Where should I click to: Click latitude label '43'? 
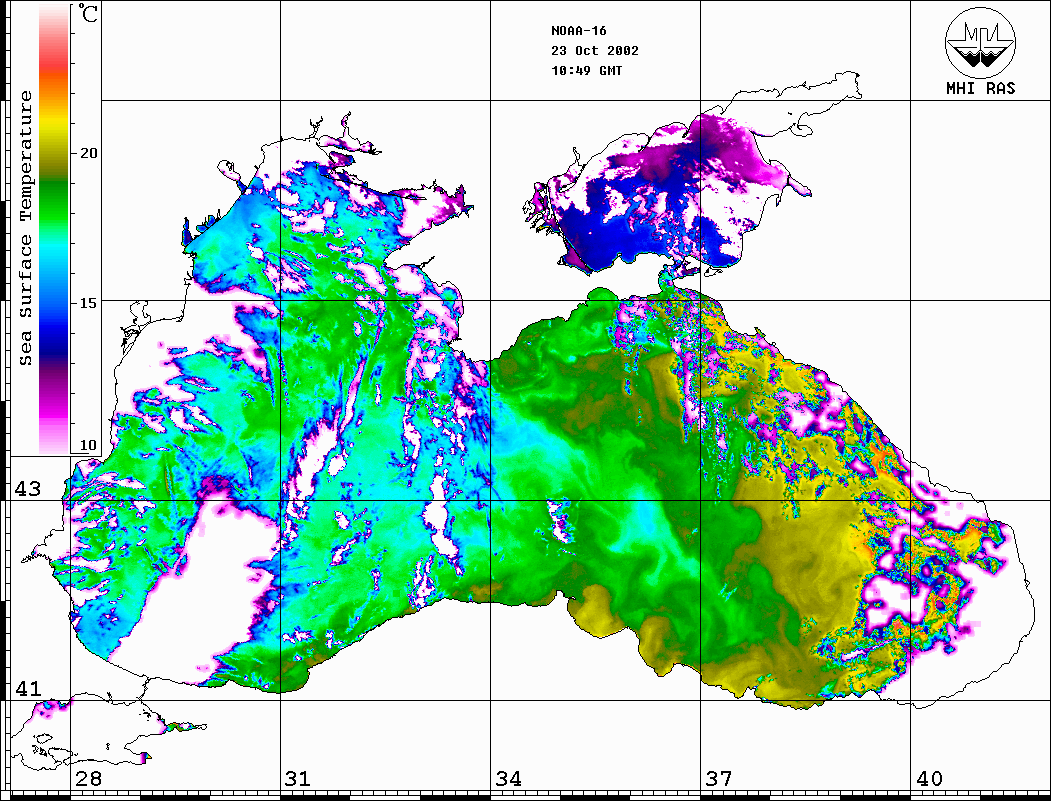[x=28, y=489]
